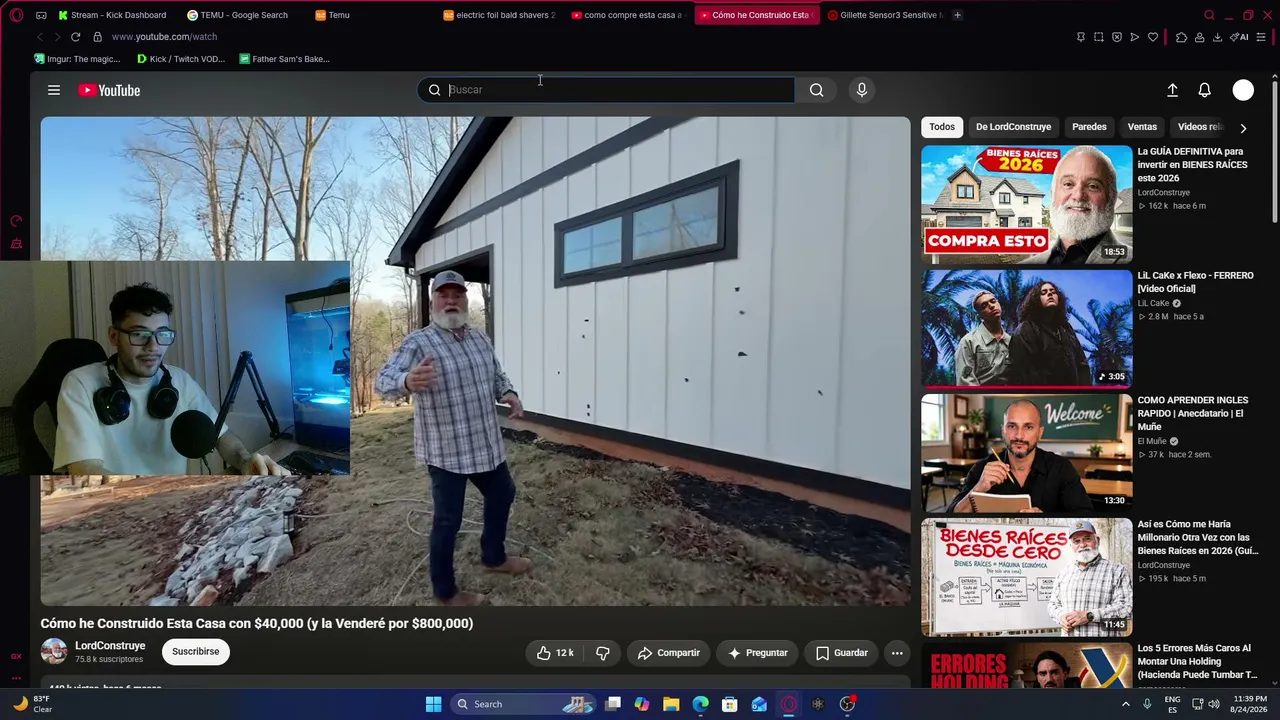Open YouTube notifications bell
This screenshot has height=720, width=1280.
pyautogui.click(x=1204, y=90)
